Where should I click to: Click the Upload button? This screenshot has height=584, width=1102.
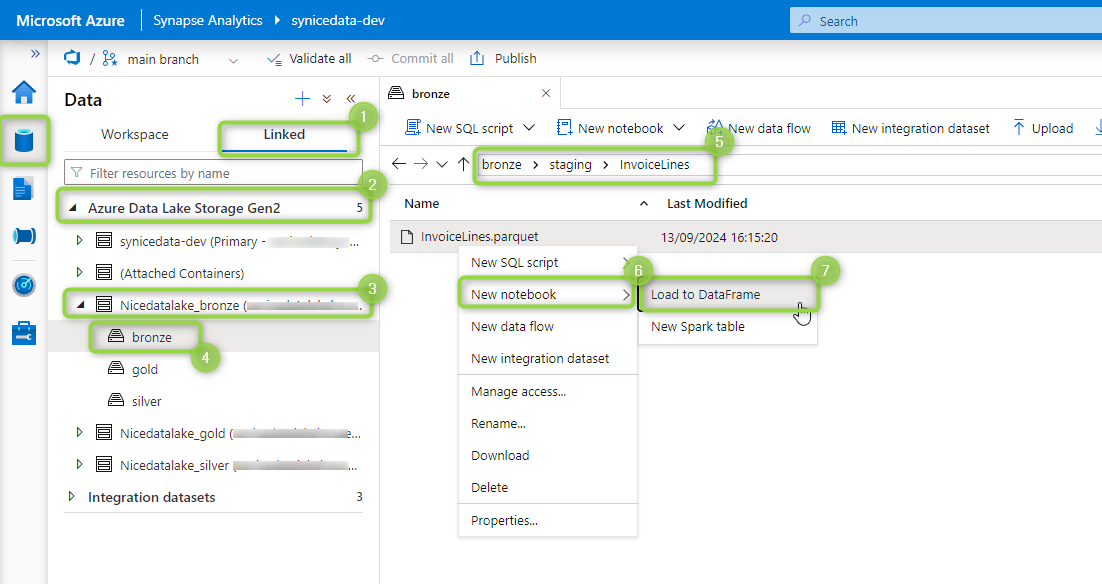coord(1043,128)
